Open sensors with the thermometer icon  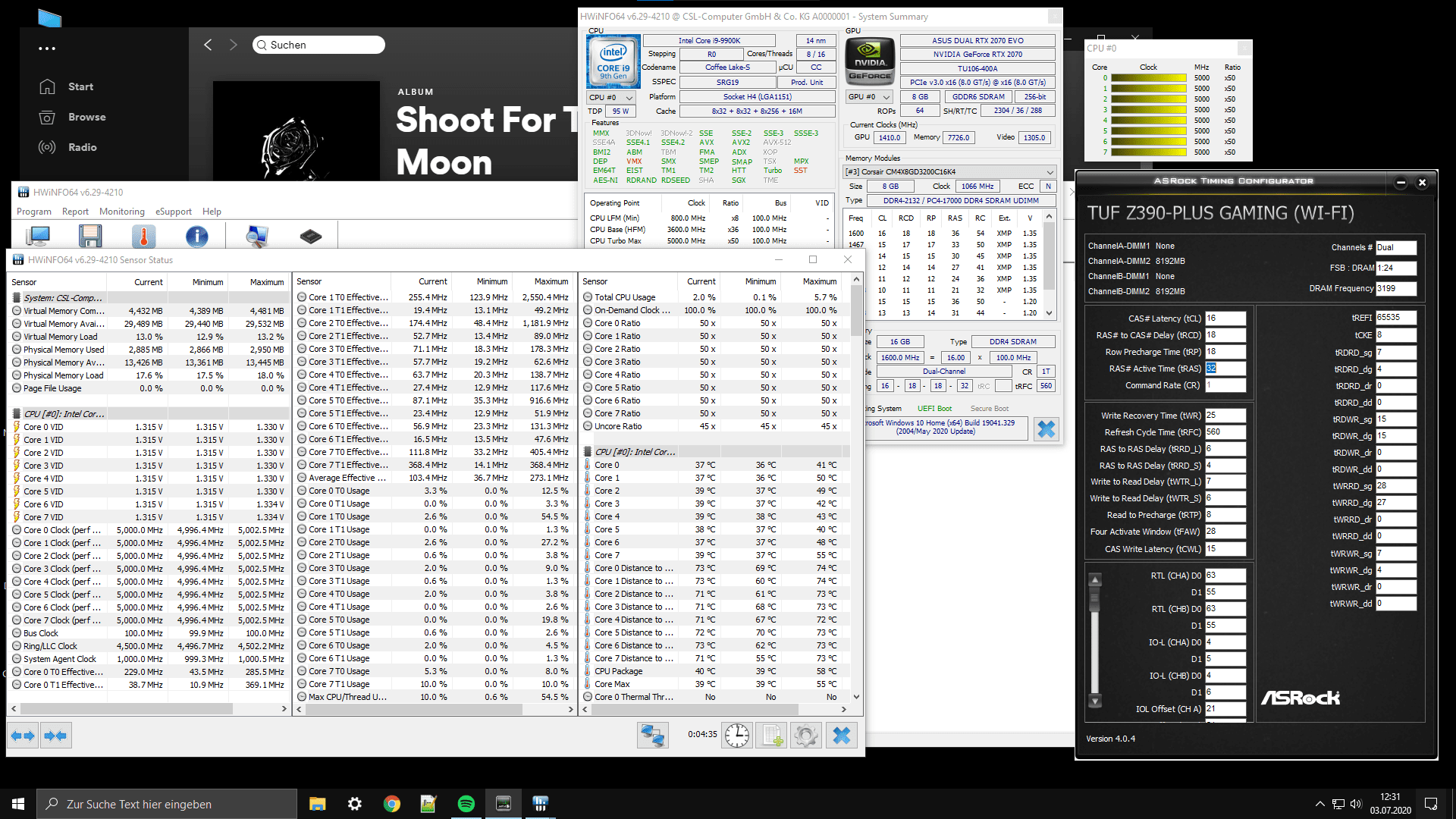click(x=143, y=237)
